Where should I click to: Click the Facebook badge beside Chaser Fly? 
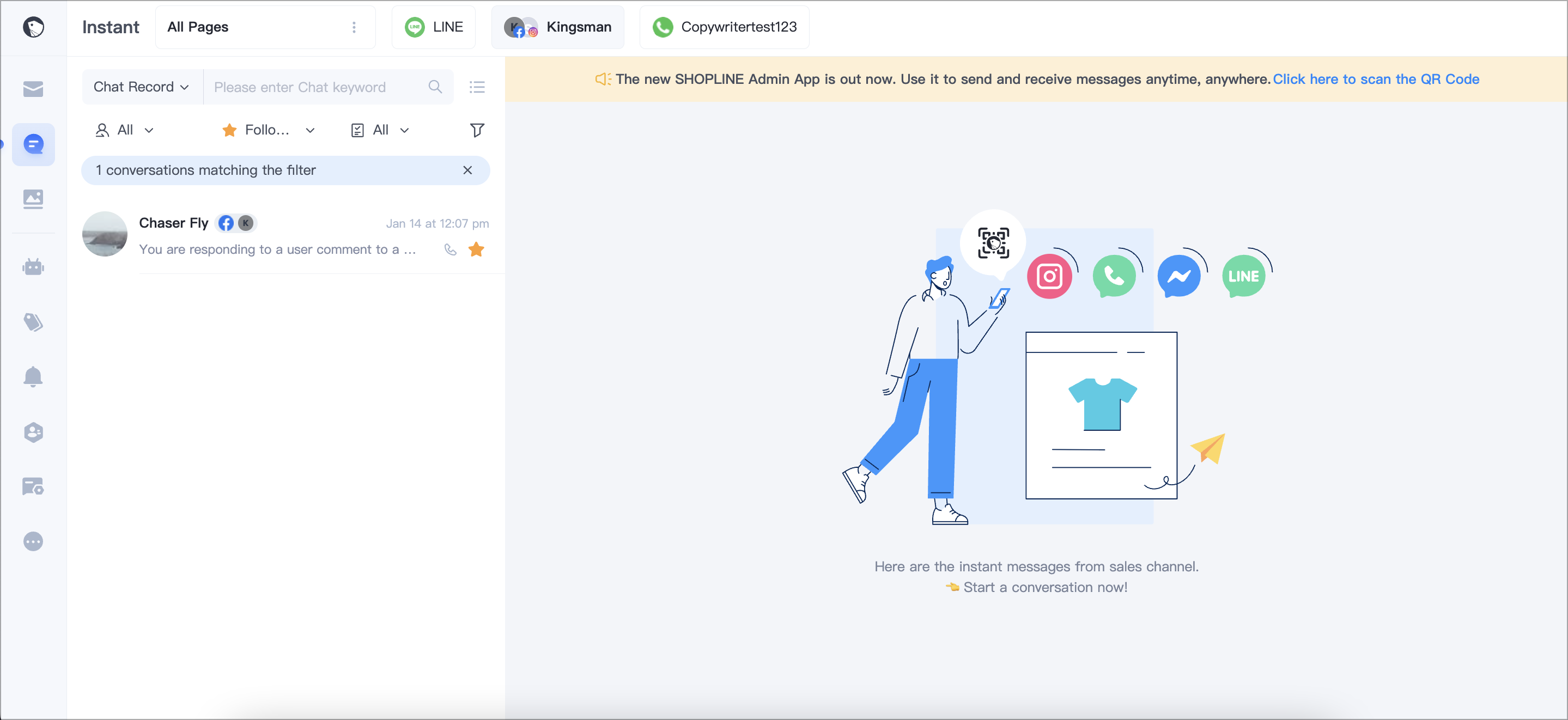(x=225, y=223)
